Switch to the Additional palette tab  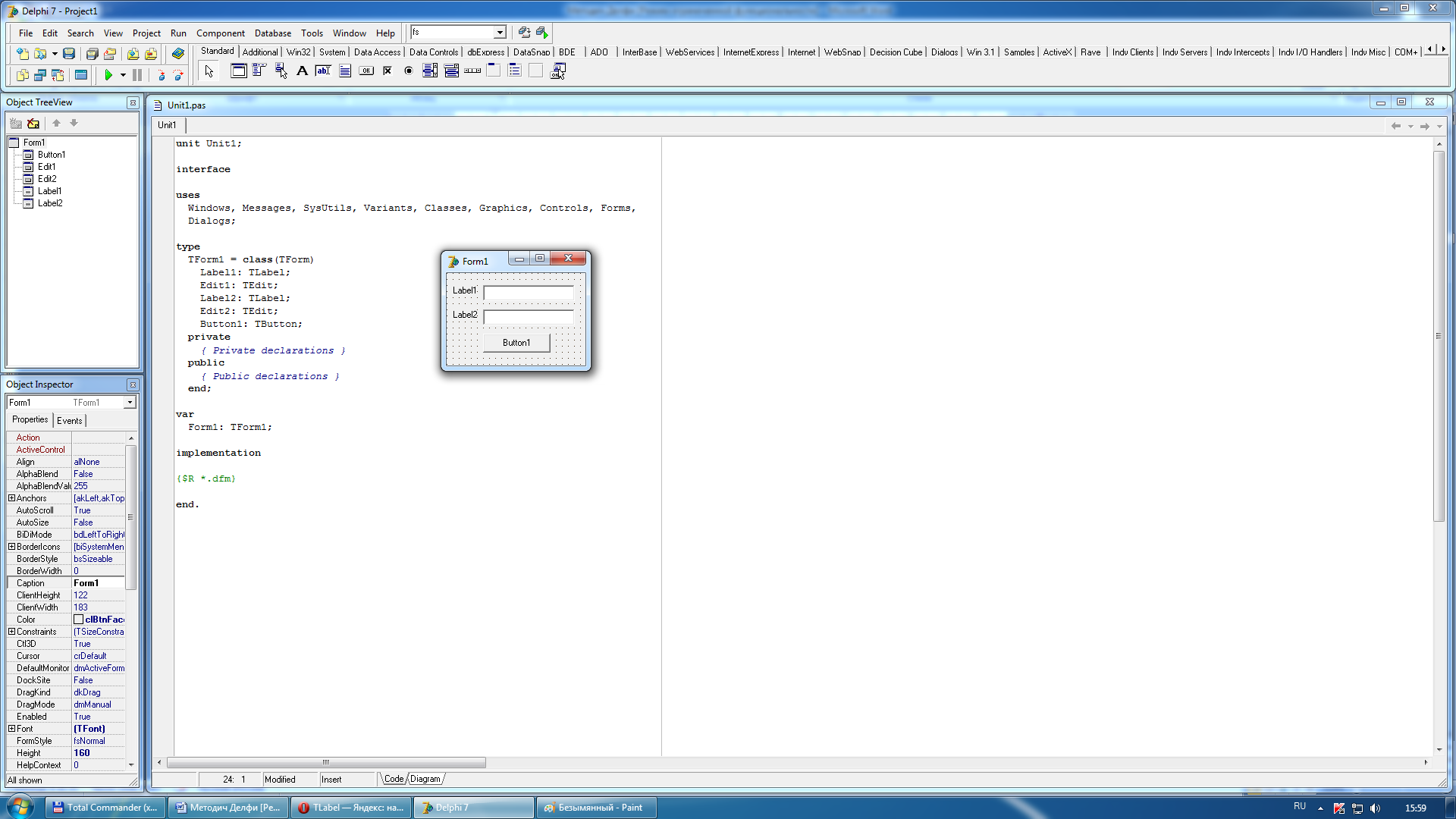[260, 52]
